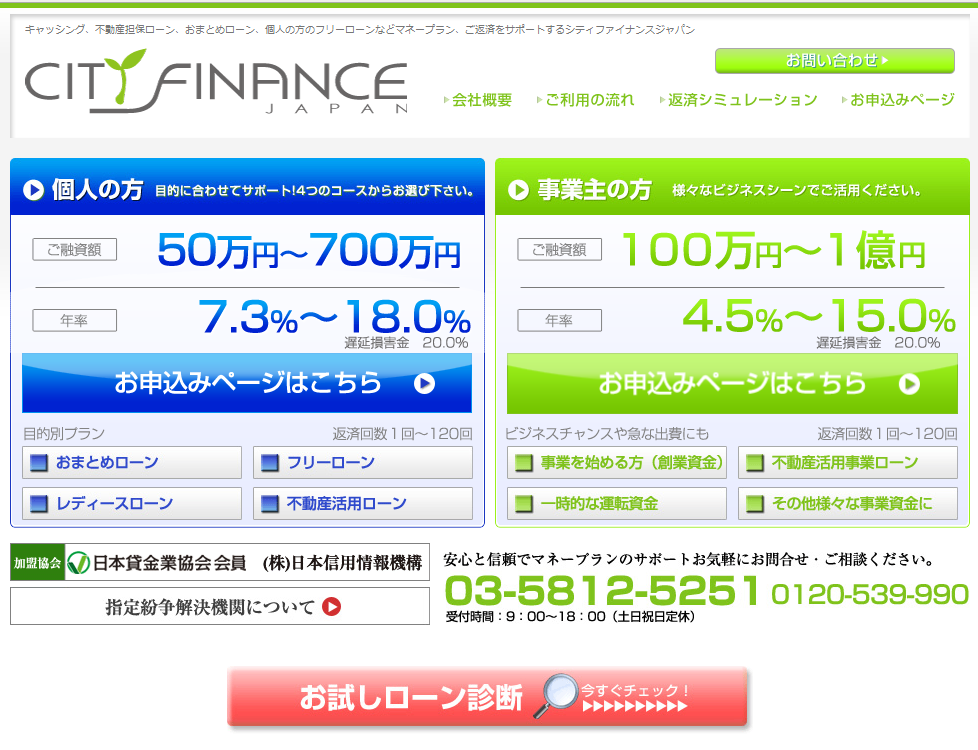This screenshot has width=978, height=750.
Task: Click green square icon beside 一時的な運転資金
Action: [x=524, y=504]
